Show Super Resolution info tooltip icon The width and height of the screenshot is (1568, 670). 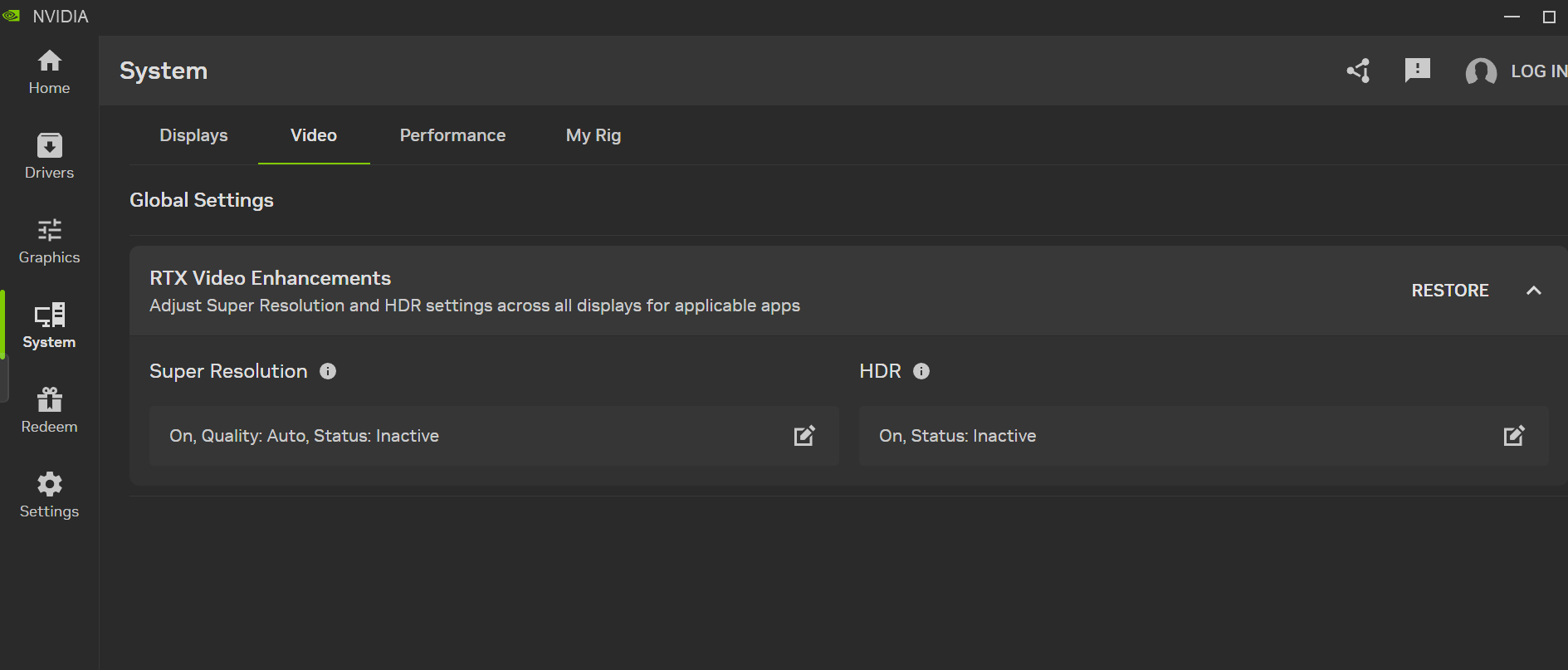point(328,371)
